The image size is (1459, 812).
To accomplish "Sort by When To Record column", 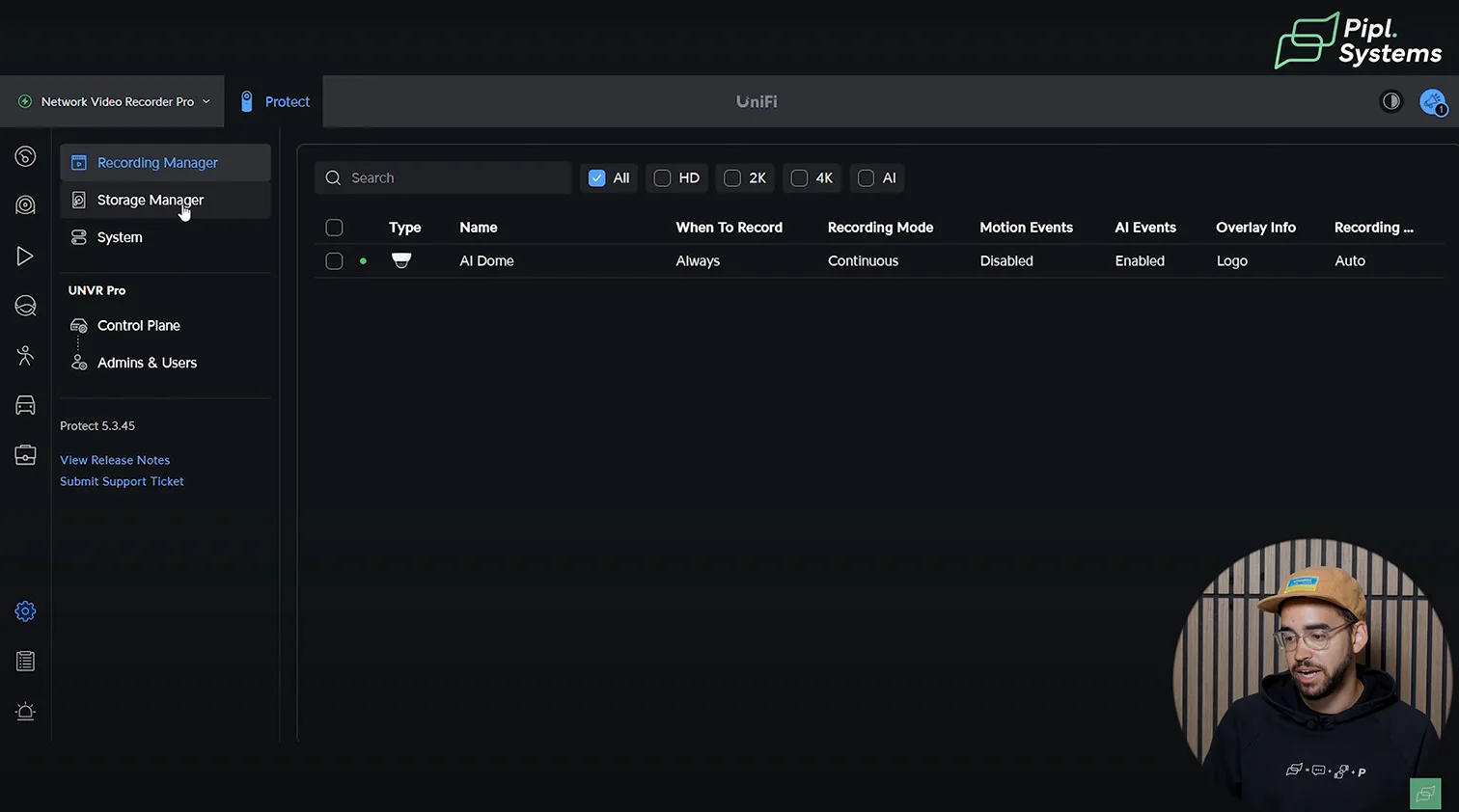I will (729, 228).
